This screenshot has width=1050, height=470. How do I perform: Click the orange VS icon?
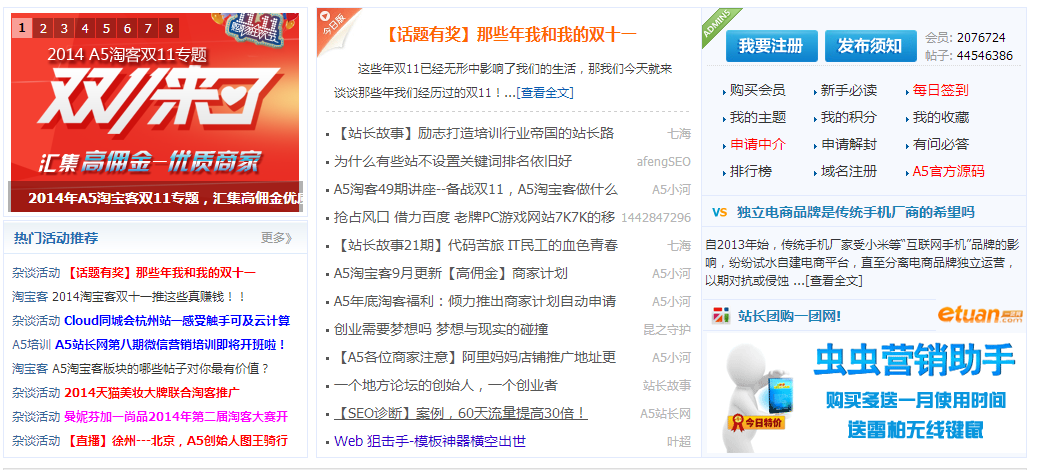click(x=719, y=213)
